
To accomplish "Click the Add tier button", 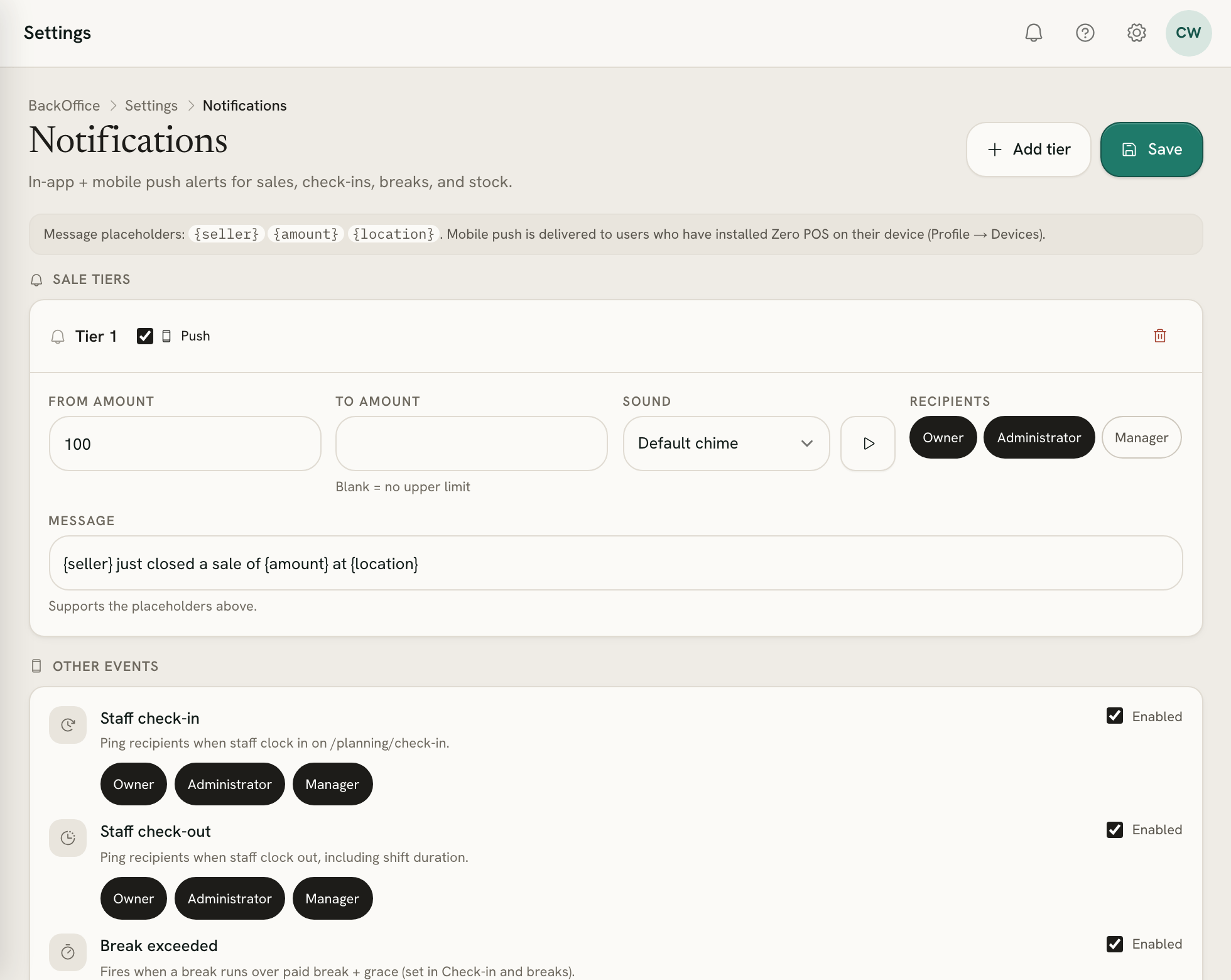I will pos(1028,150).
